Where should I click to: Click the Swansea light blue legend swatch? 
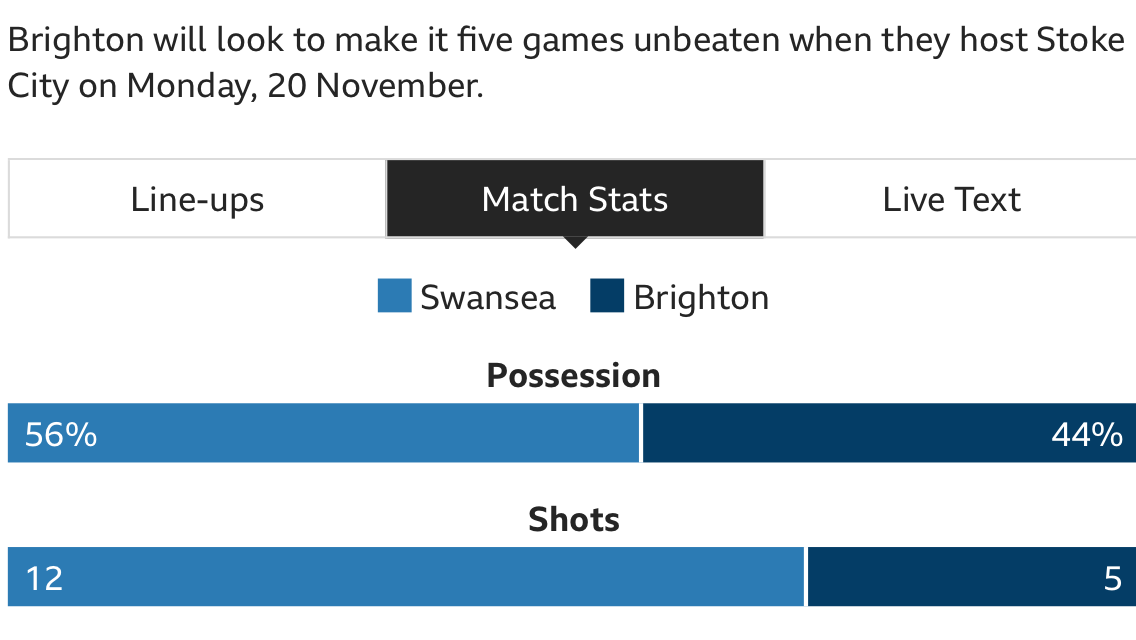pyautogui.click(x=394, y=296)
